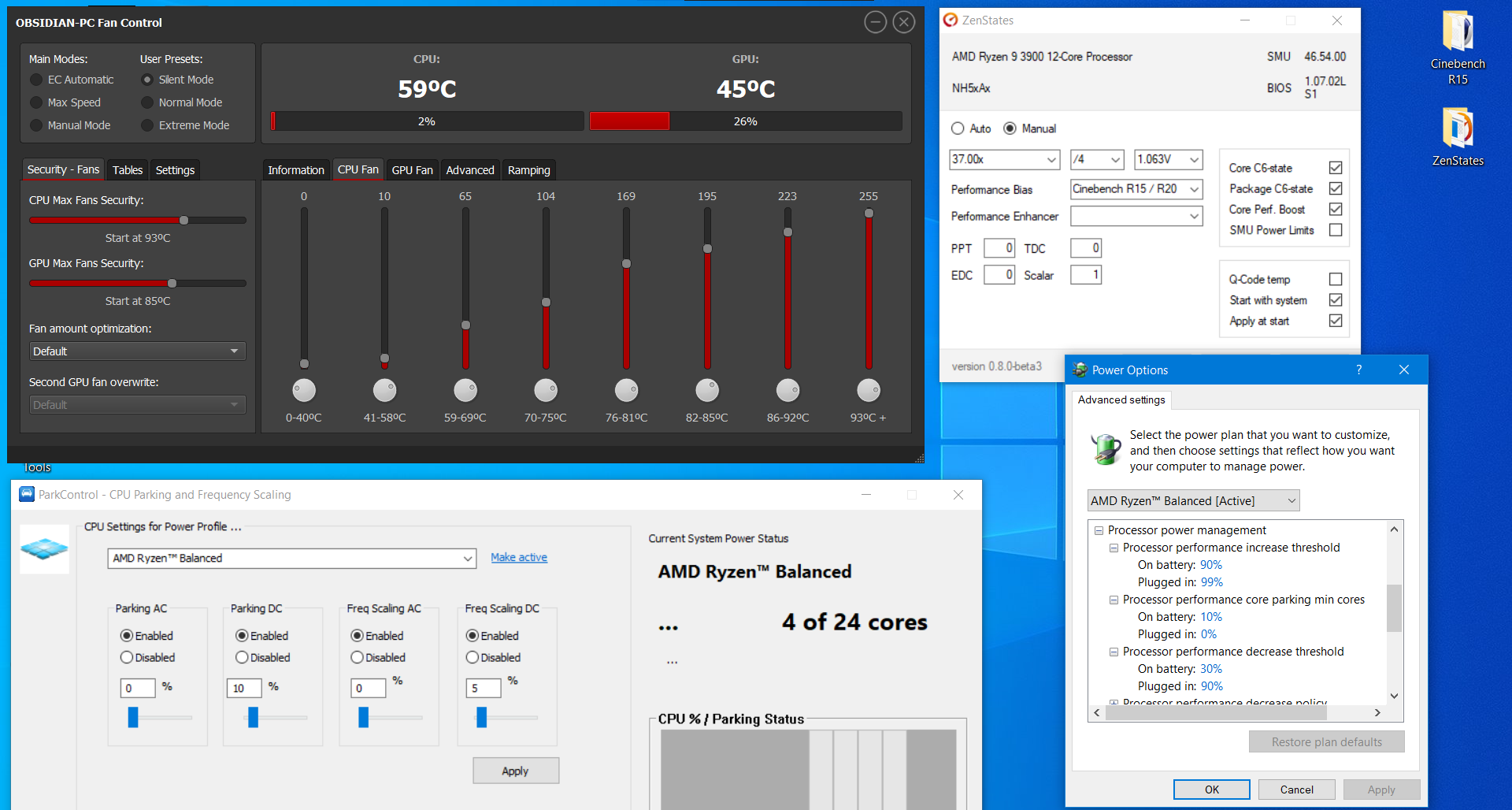Open the 1.063V voltage dropdown
1512x810 pixels.
1169,159
